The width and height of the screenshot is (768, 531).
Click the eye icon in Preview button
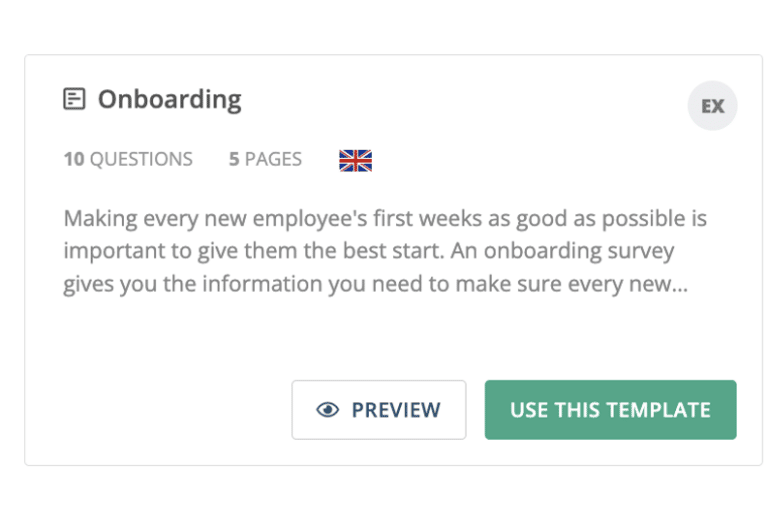(328, 410)
